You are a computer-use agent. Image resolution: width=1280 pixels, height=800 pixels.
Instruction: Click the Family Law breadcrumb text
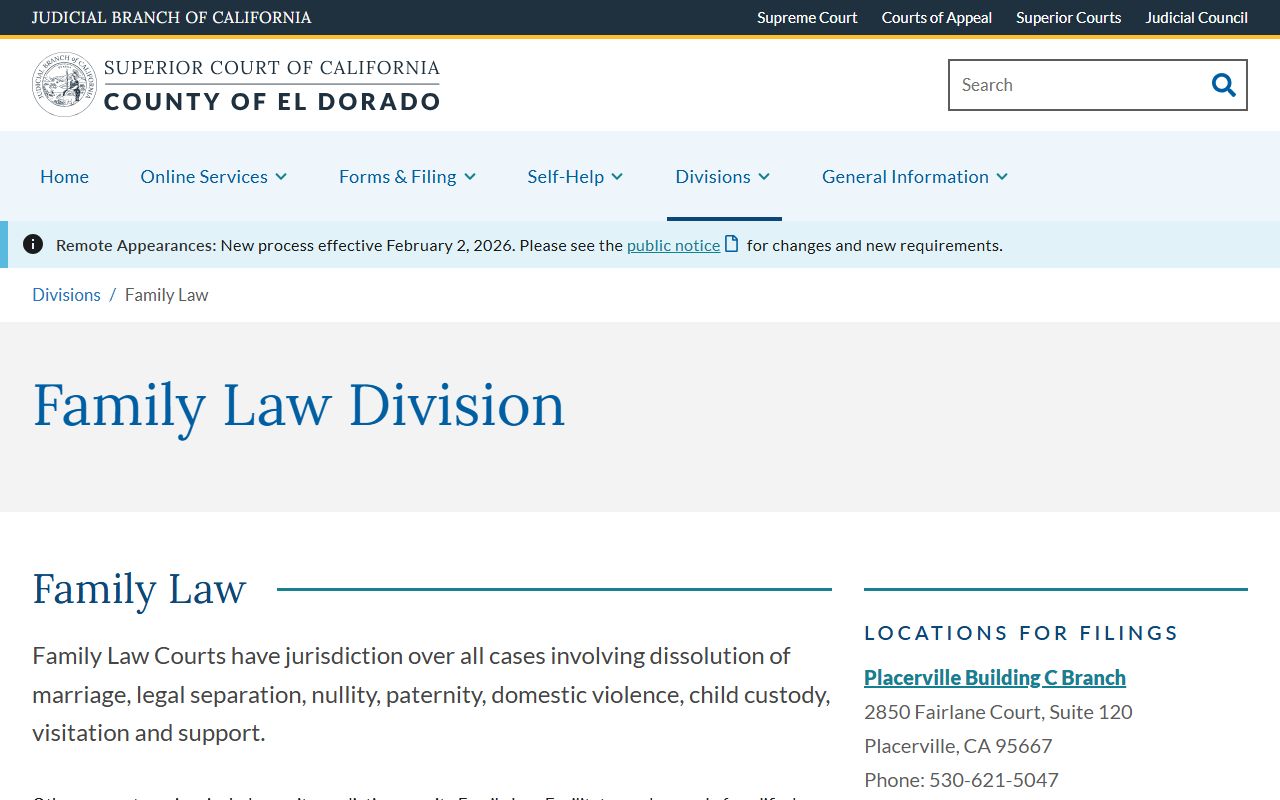pos(167,295)
